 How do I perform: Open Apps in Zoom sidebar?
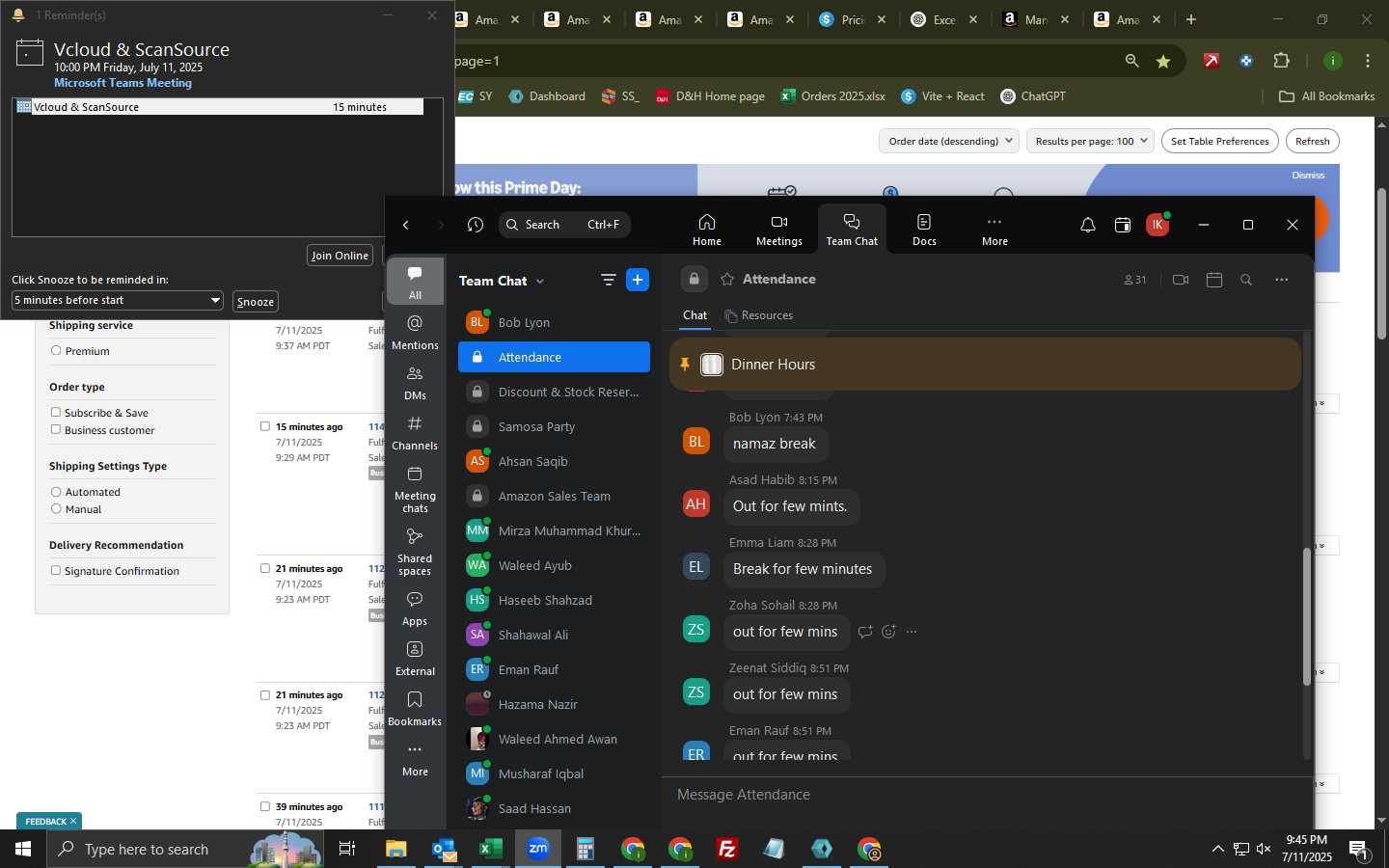point(415,608)
